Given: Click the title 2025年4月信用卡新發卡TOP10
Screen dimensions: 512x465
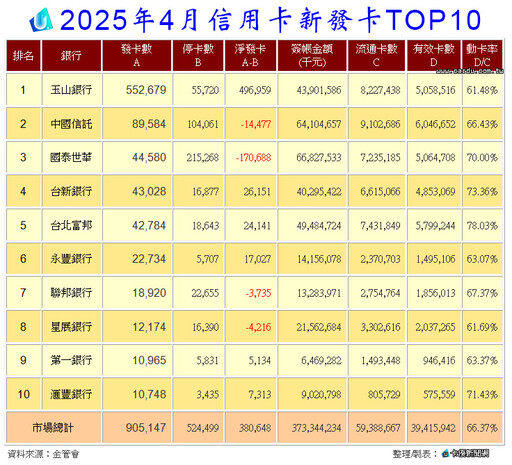Looking at the screenshot, I should [270, 20].
